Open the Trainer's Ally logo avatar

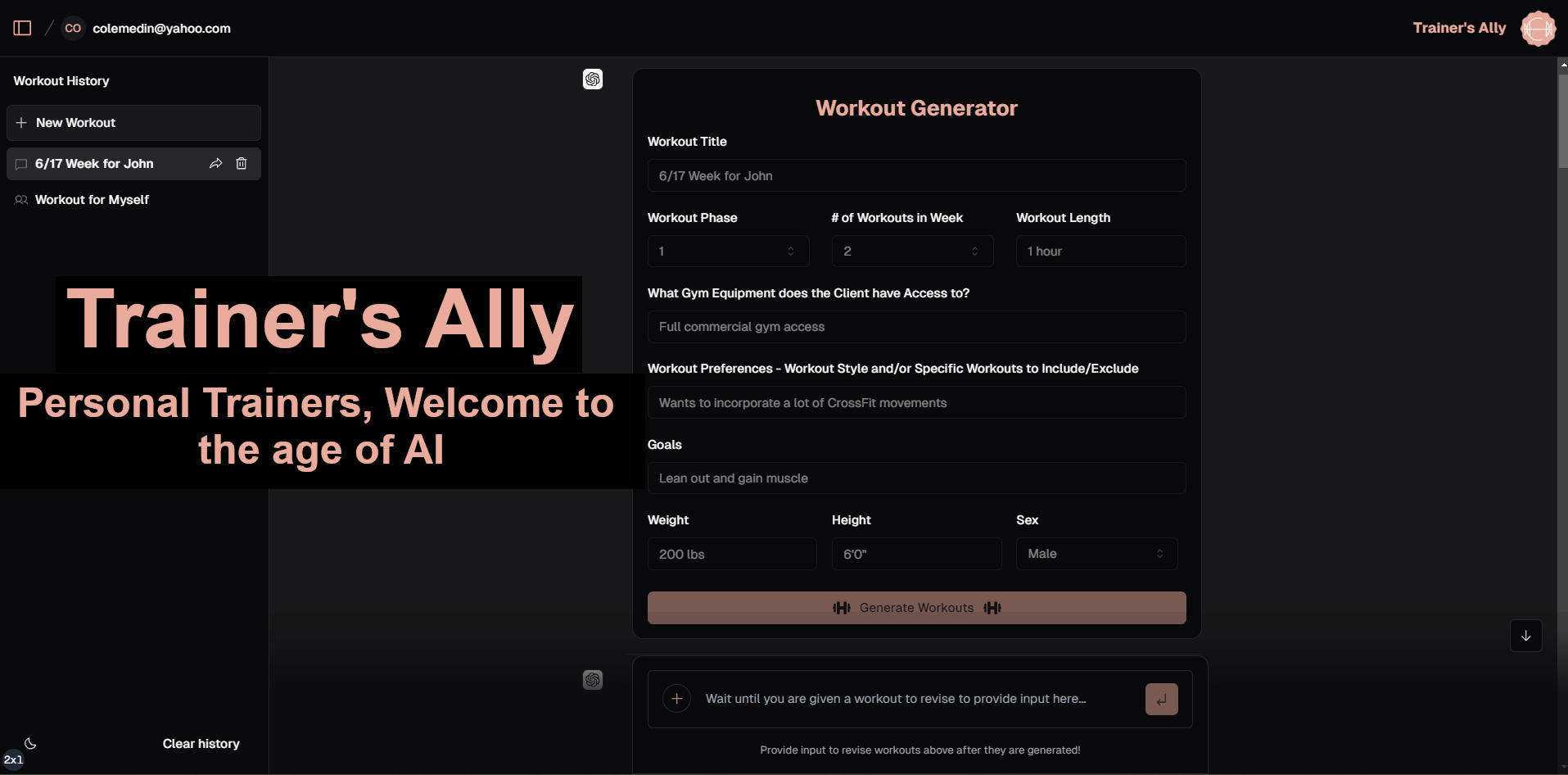coord(1538,28)
